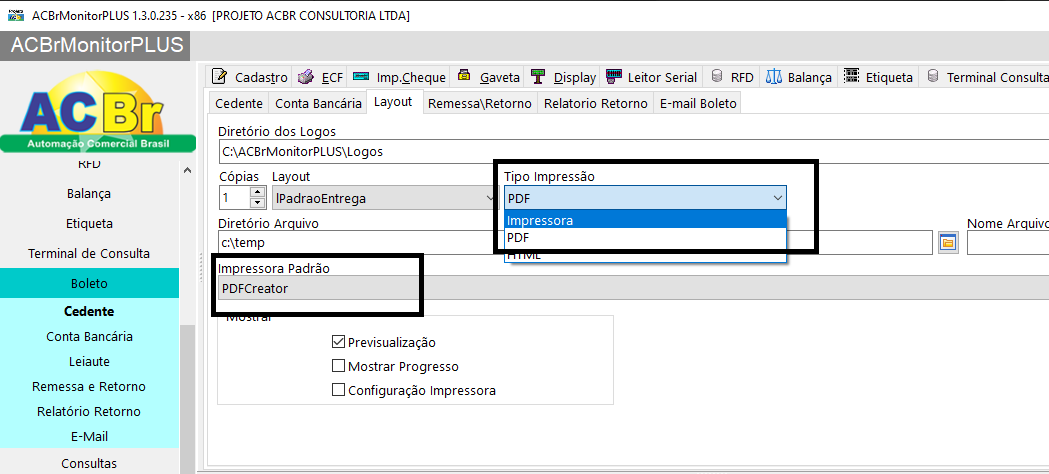1049x474 pixels.
Task: Click the ACBr logo in sidebar
Action: 98,112
